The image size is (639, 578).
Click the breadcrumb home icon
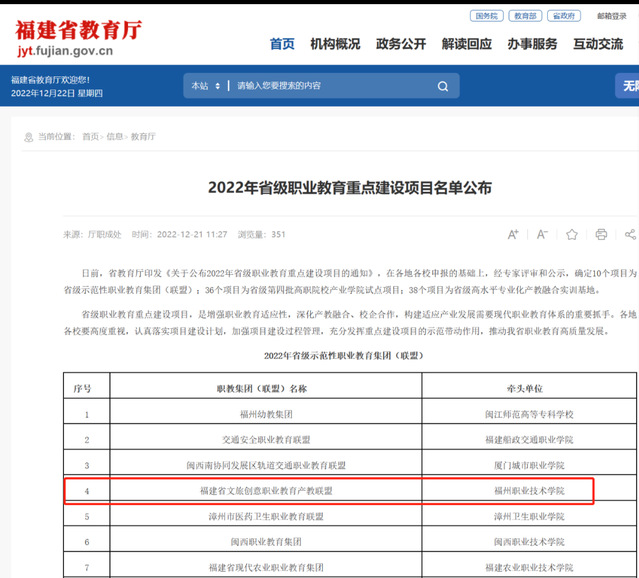pos(27,136)
